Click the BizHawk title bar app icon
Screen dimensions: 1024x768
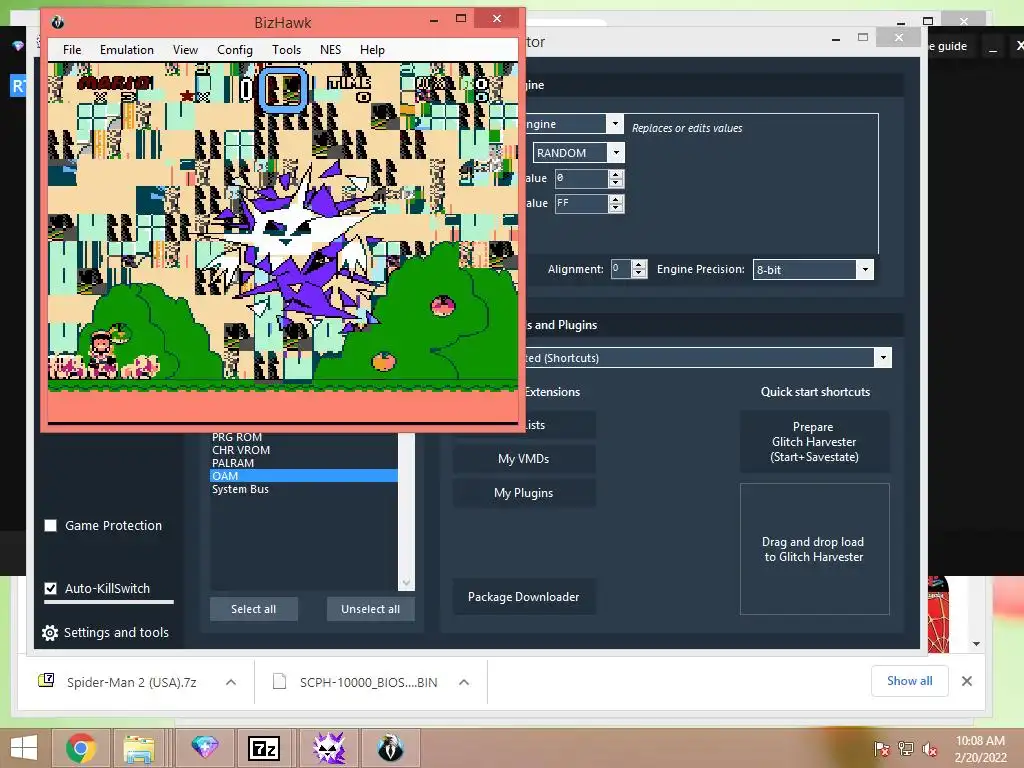[57, 22]
